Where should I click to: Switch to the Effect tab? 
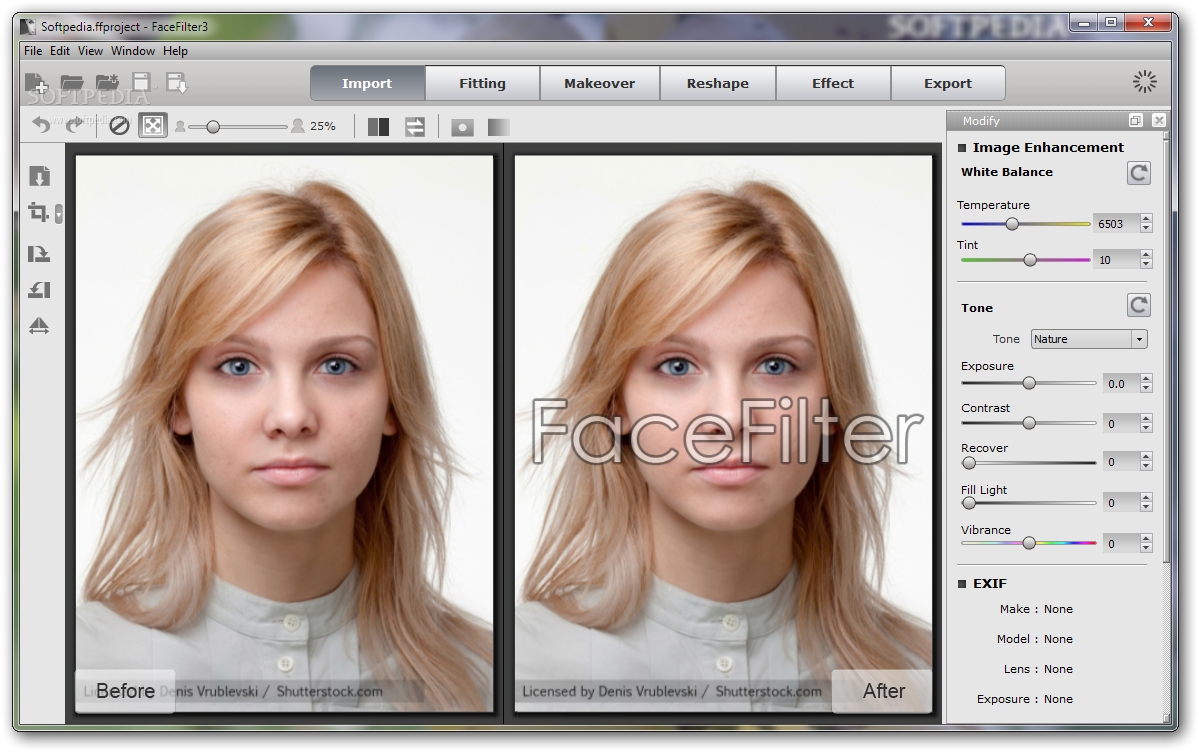(x=833, y=83)
